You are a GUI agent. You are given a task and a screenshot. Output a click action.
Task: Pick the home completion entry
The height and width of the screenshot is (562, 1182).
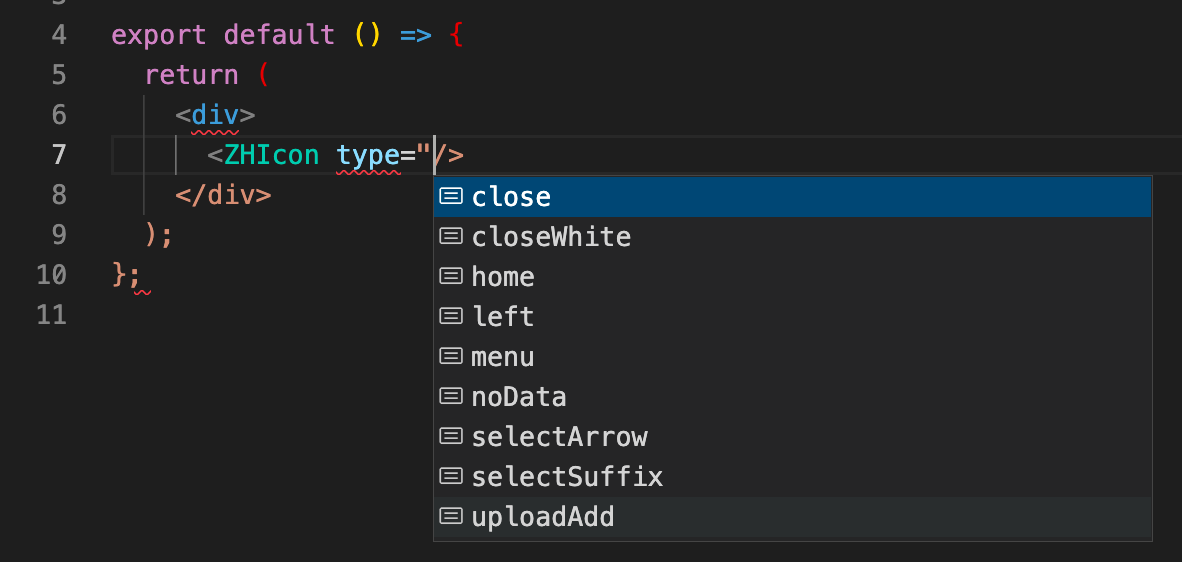[x=503, y=277]
